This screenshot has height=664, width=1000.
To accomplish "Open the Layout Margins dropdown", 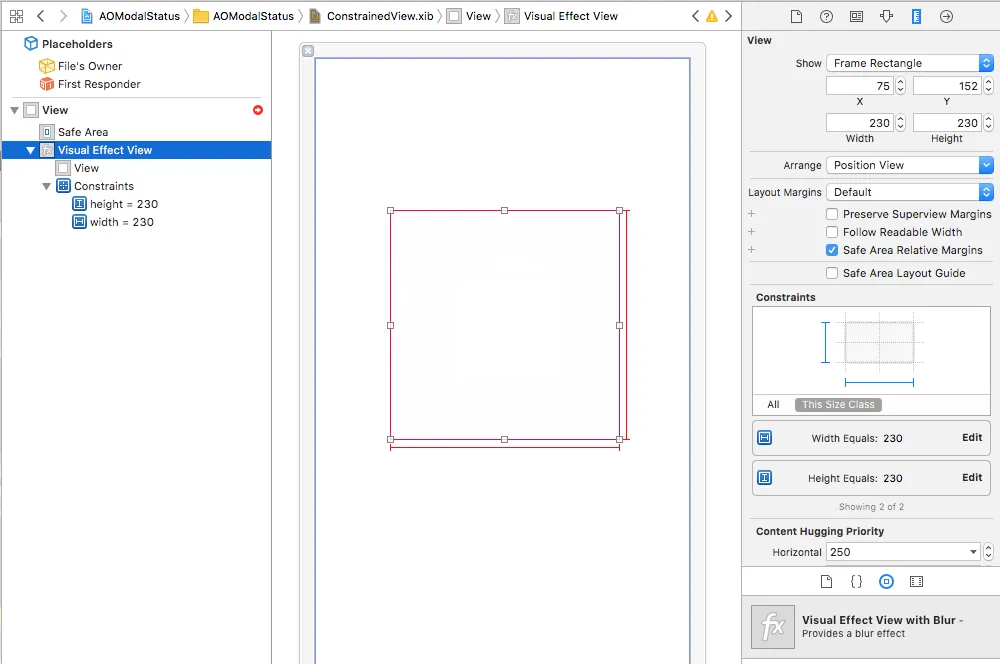I will pos(910,192).
